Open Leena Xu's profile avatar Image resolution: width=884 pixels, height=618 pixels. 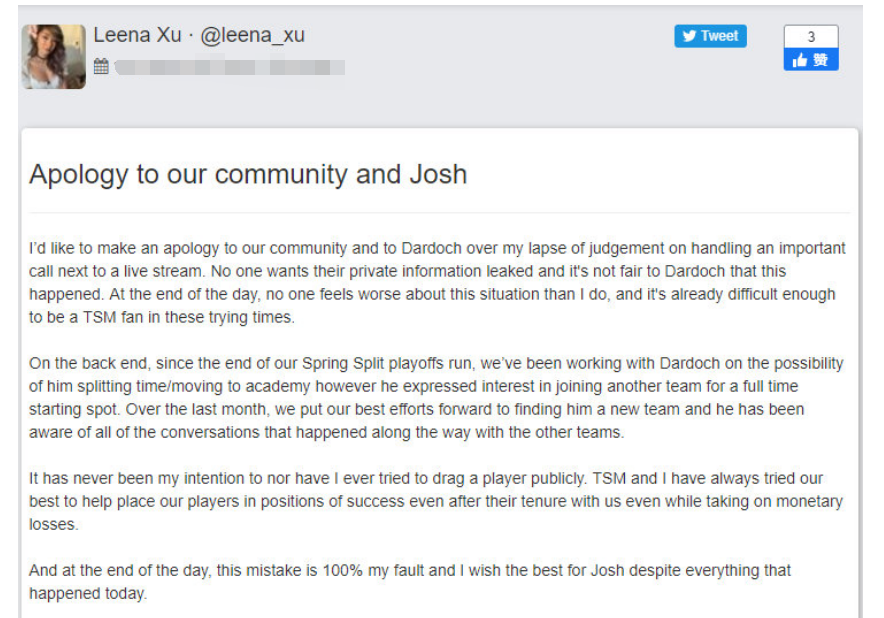point(54,56)
